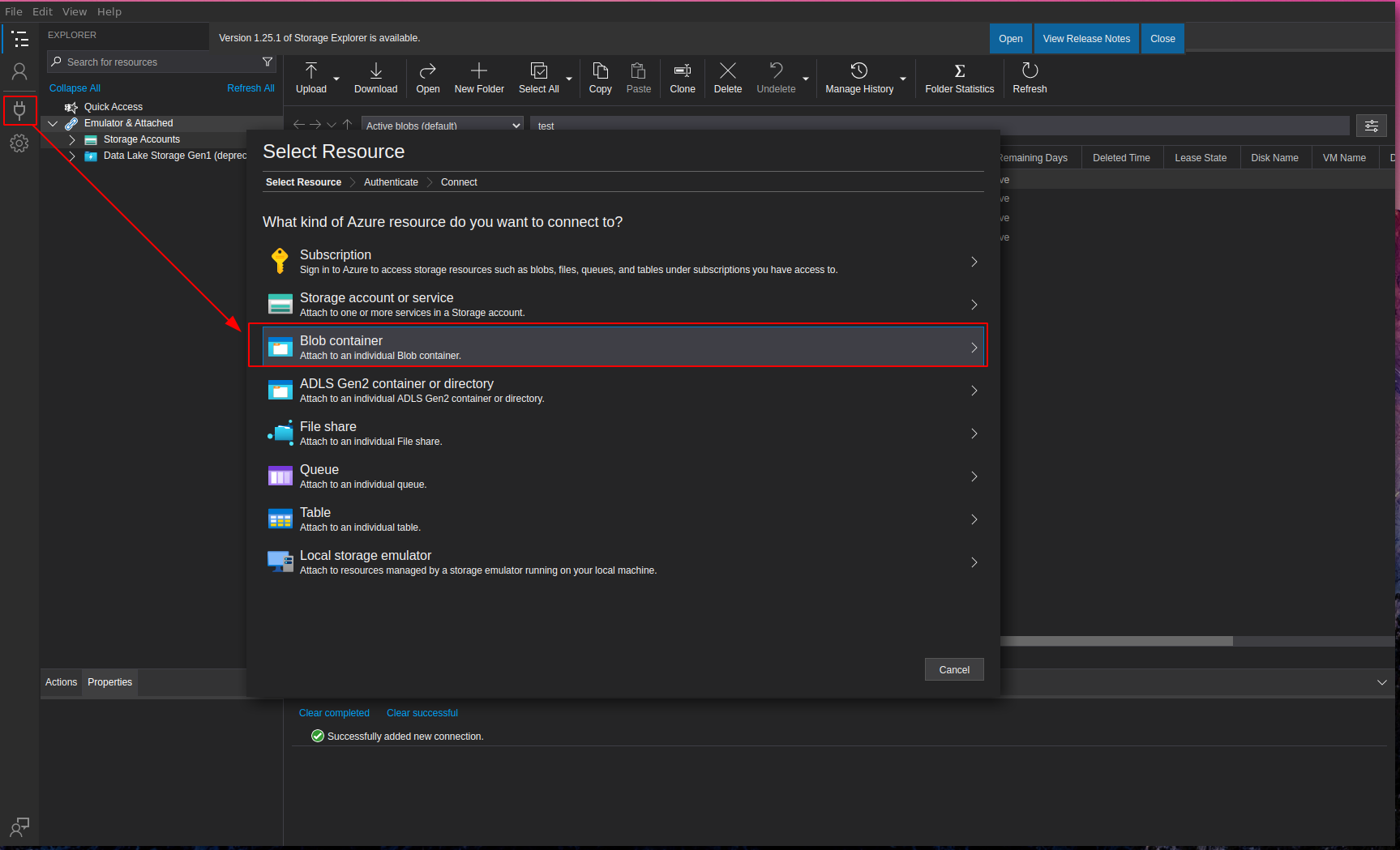Viewport: 1400px width, 850px height.
Task: Open Manage History in the toolbar
Action: pyautogui.click(x=859, y=79)
